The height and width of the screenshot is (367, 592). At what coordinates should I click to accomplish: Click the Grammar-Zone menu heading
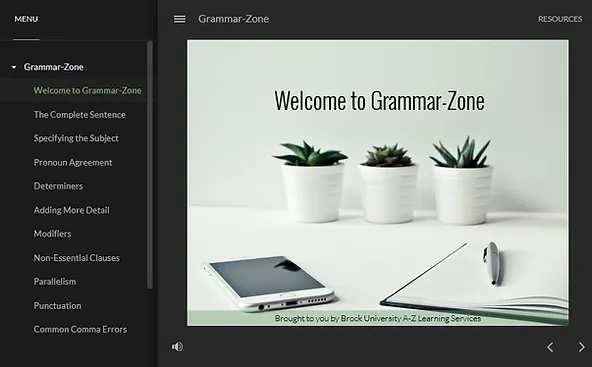[54, 67]
